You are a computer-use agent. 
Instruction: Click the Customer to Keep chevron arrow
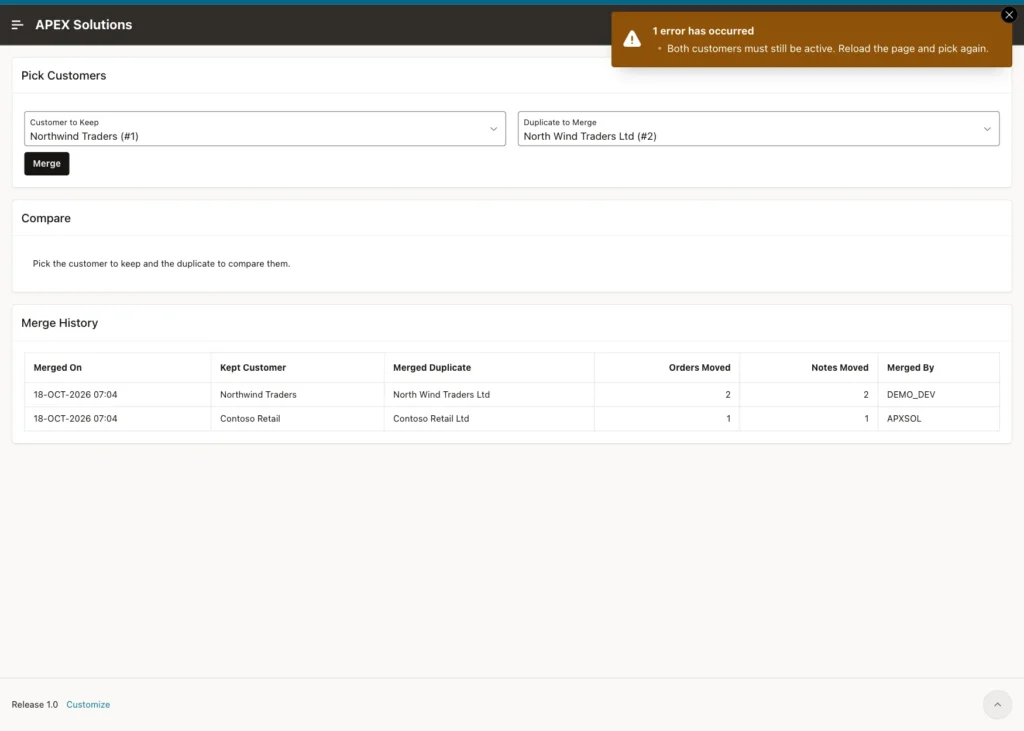[x=494, y=129]
